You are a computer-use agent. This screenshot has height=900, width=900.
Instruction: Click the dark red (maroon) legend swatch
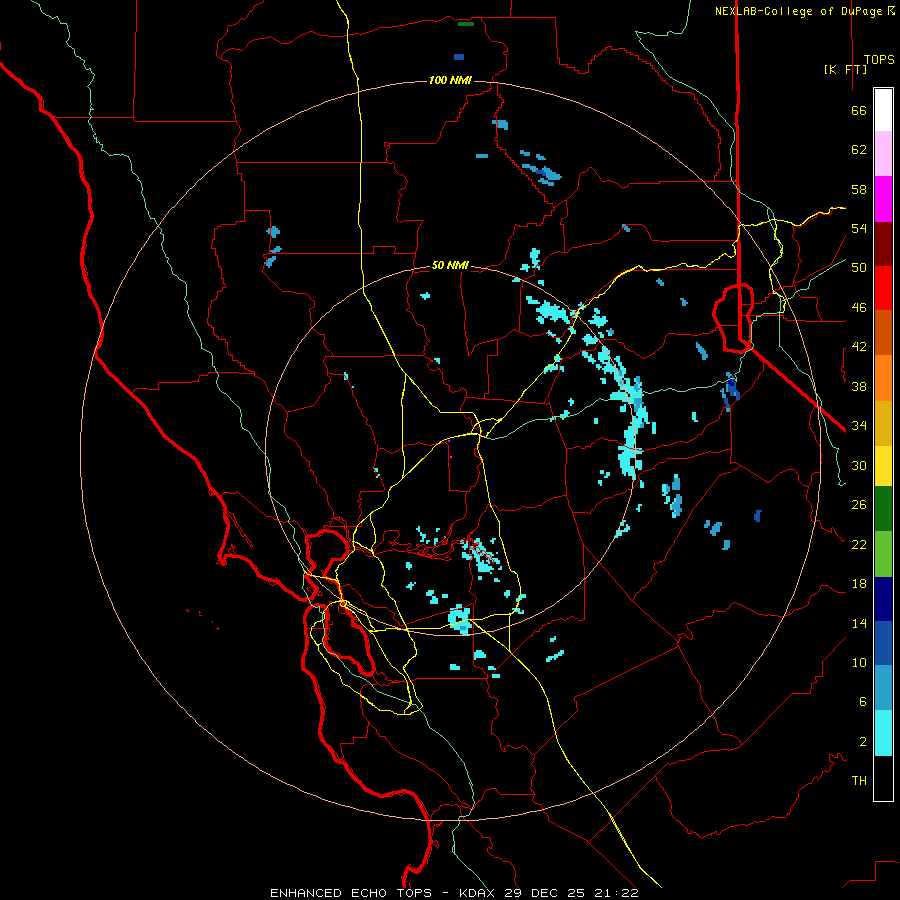[x=883, y=243]
